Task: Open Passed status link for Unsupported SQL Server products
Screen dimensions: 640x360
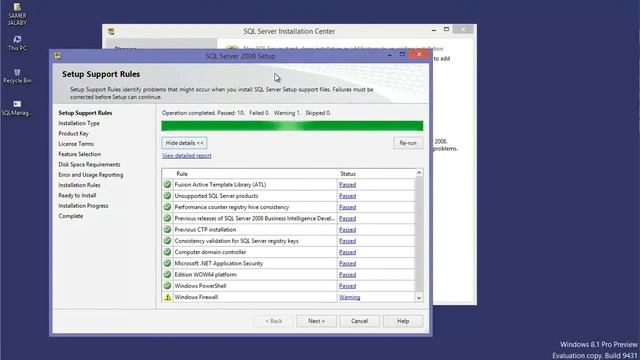Action: (347, 196)
